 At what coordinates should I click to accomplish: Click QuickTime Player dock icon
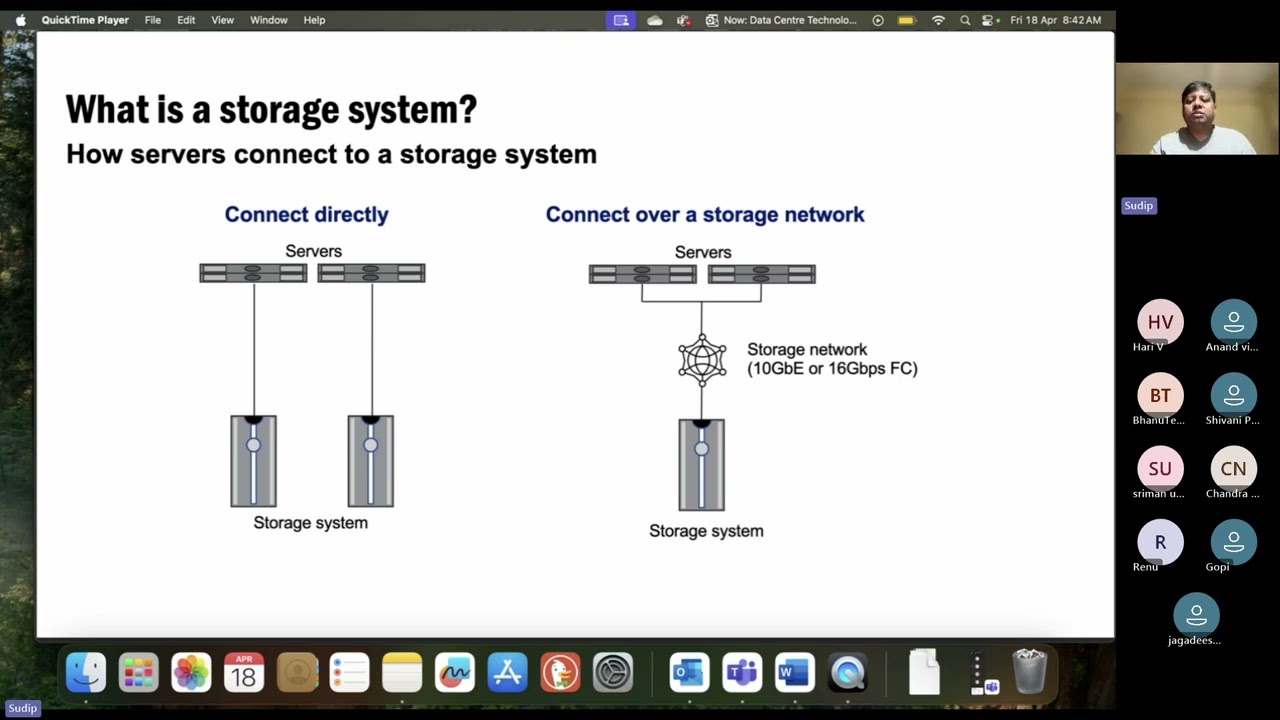pos(847,672)
